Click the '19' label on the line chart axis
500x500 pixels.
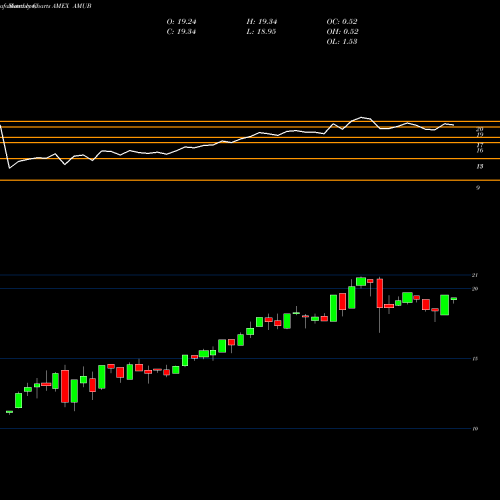pos(480,135)
